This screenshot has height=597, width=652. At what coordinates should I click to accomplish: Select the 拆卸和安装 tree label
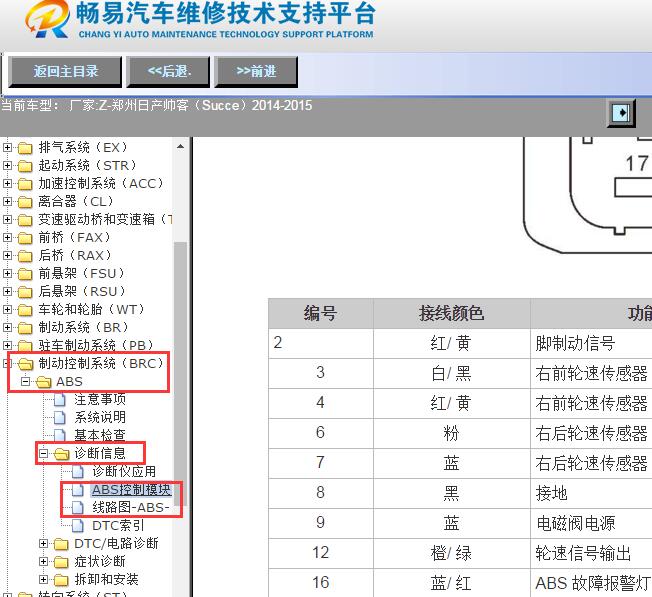(106, 579)
